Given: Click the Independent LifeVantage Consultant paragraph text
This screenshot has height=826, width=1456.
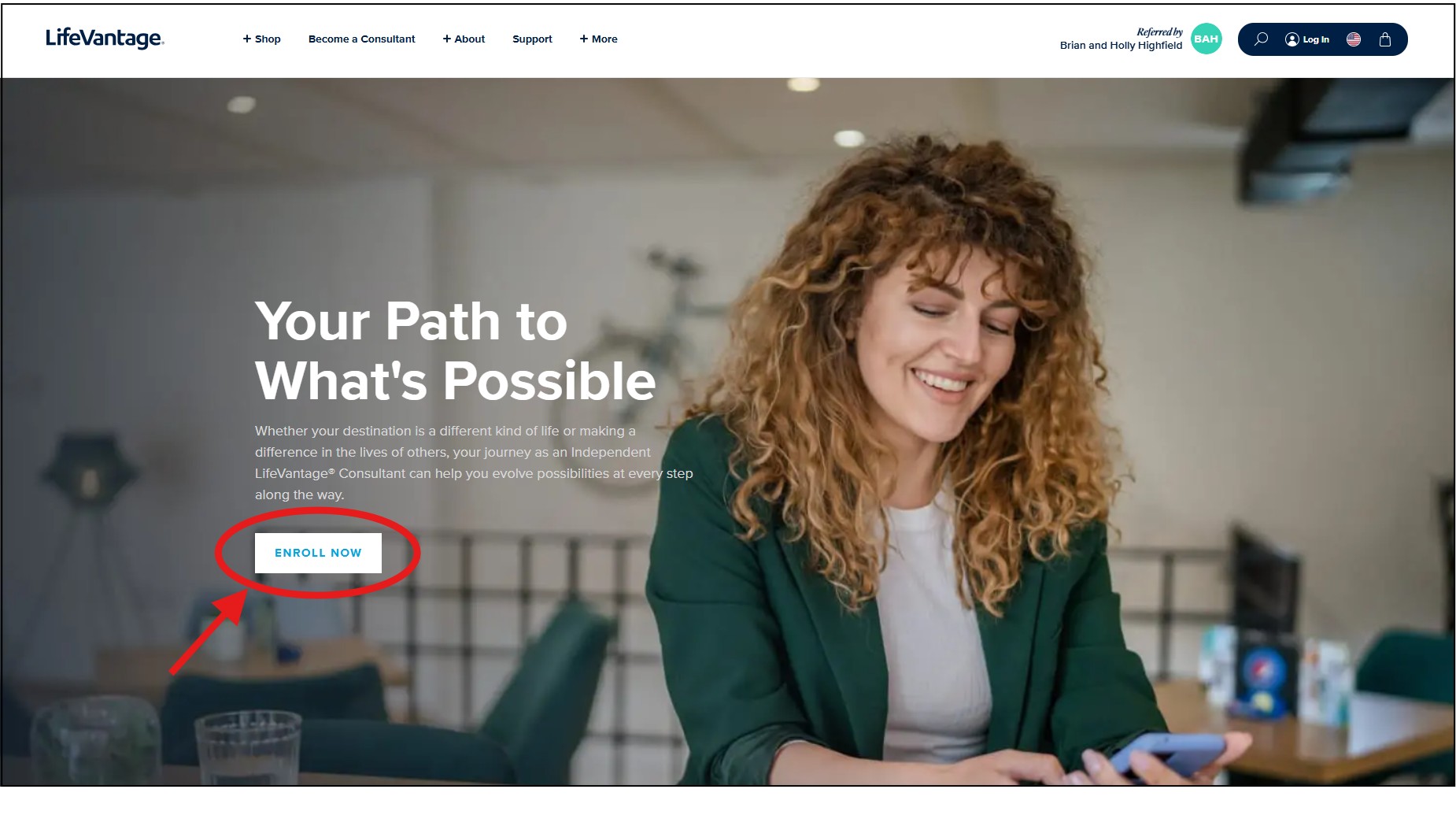Looking at the screenshot, I should click(474, 463).
